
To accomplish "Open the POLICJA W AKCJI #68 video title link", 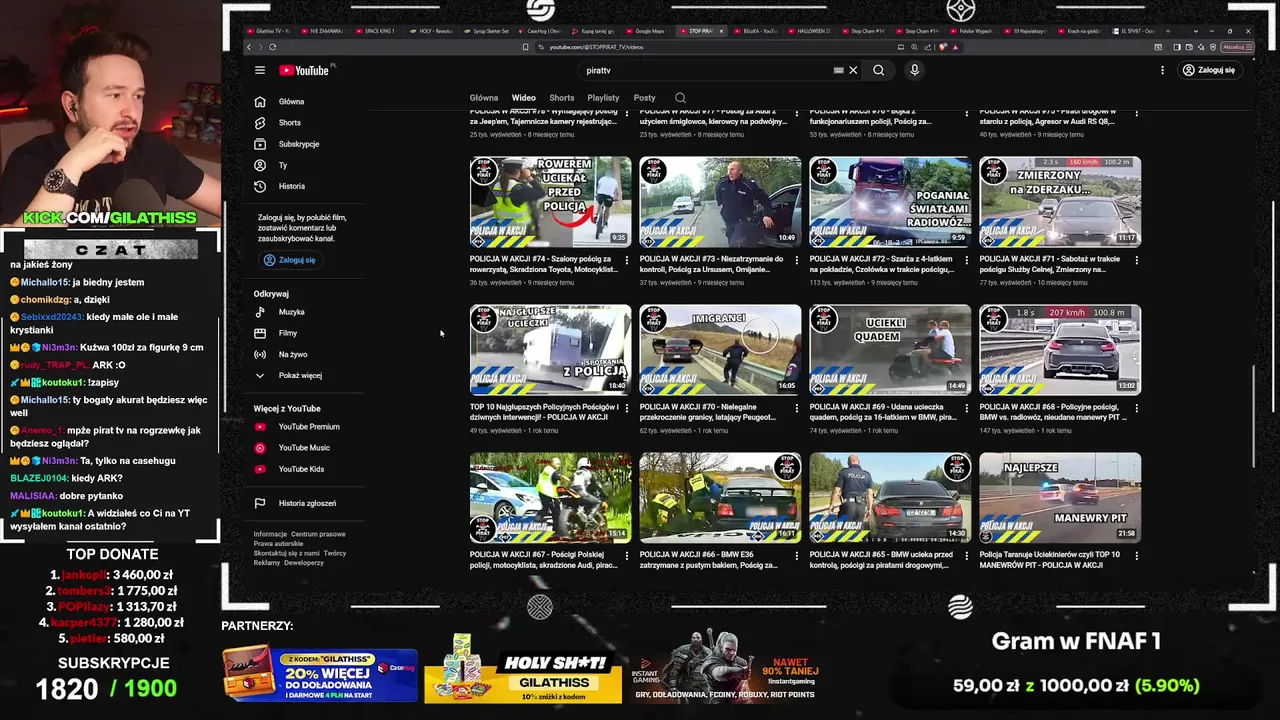I will point(1052,412).
